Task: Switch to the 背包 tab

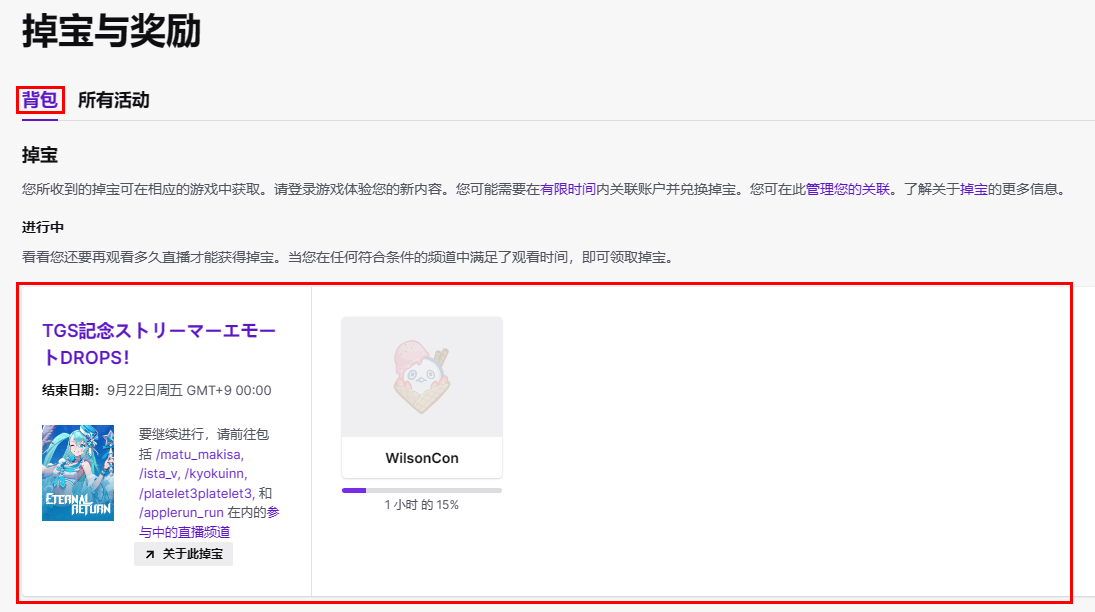Action: 40,100
